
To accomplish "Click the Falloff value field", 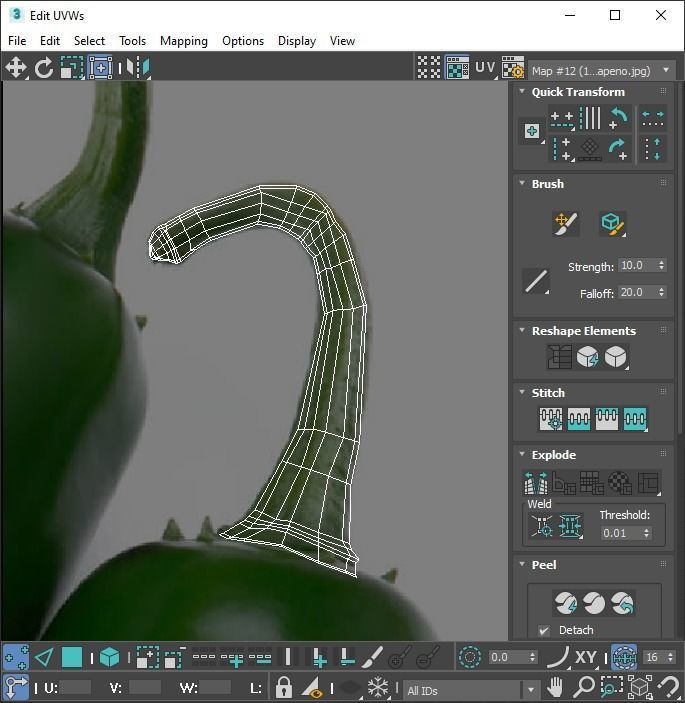I will pos(637,292).
